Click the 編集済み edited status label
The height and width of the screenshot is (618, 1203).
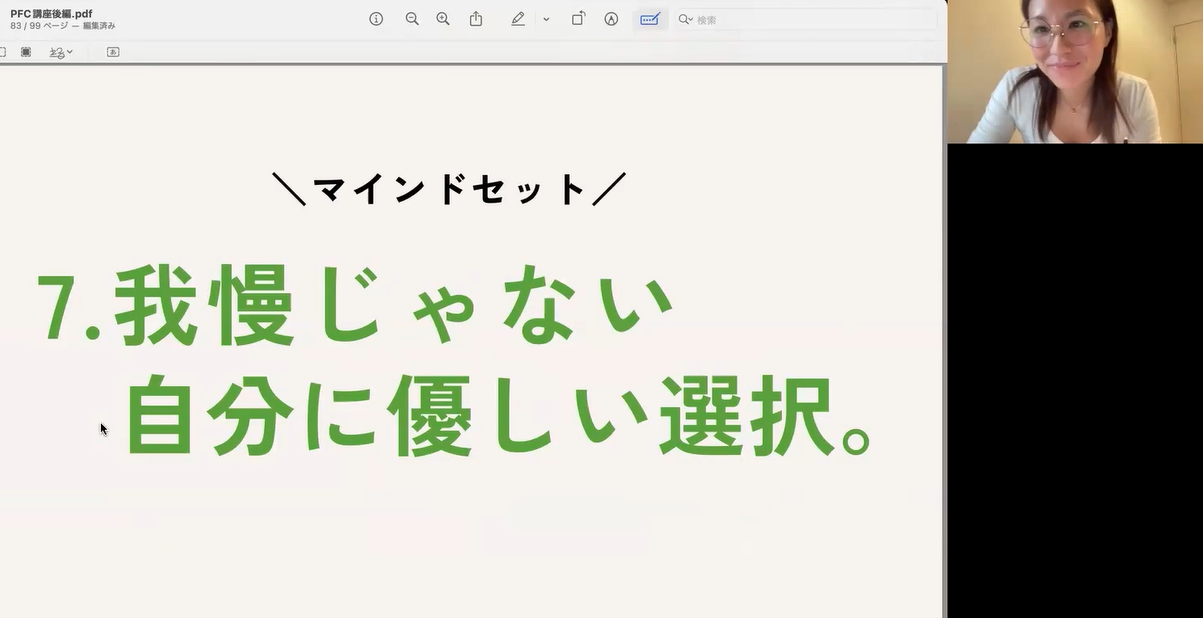[99, 26]
